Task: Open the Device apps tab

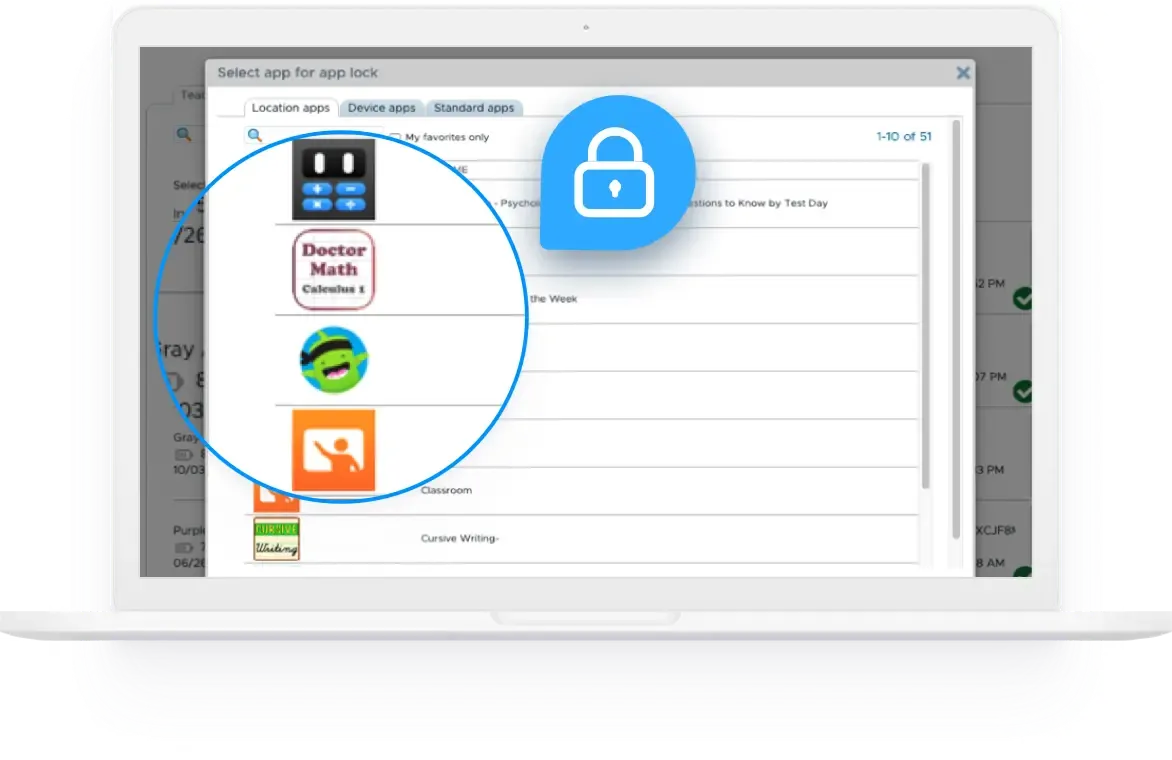Action: 381,108
